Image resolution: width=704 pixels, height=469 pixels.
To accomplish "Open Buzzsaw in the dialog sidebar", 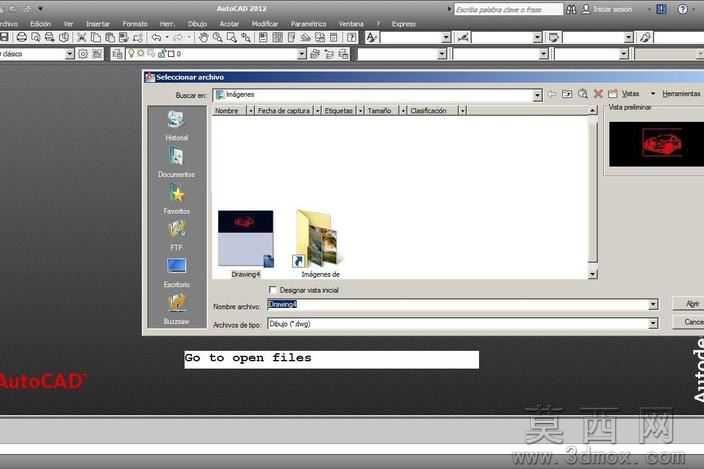I will [176, 309].
